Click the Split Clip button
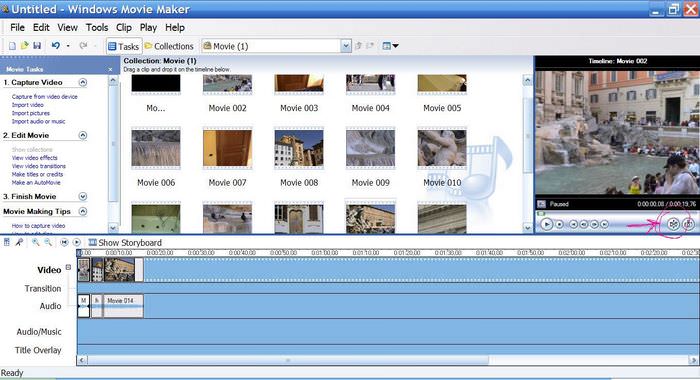700x380 pixels. (x=673, y=224)
